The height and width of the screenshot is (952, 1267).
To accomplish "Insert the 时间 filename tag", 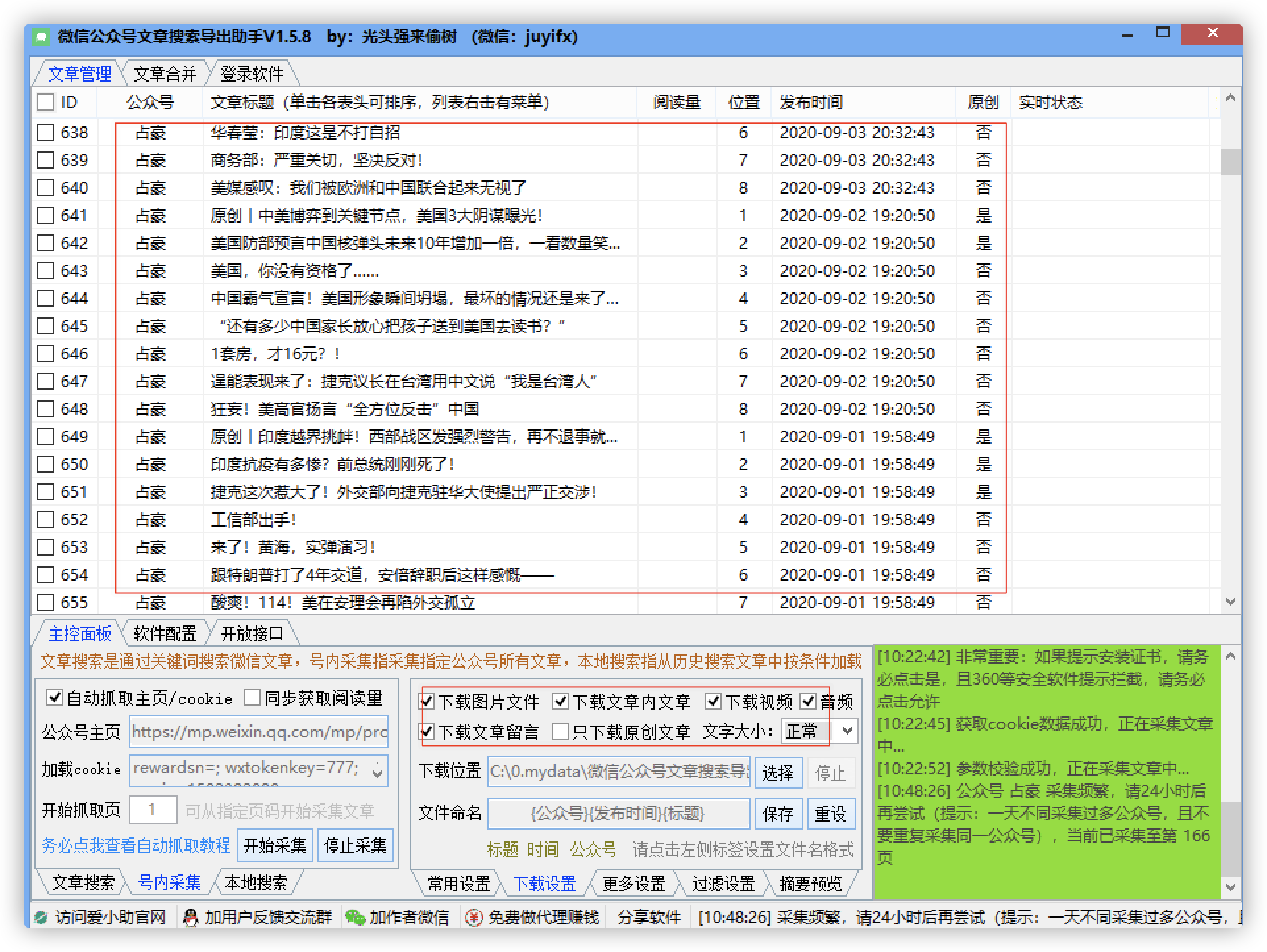I will (x=543, y=849).
